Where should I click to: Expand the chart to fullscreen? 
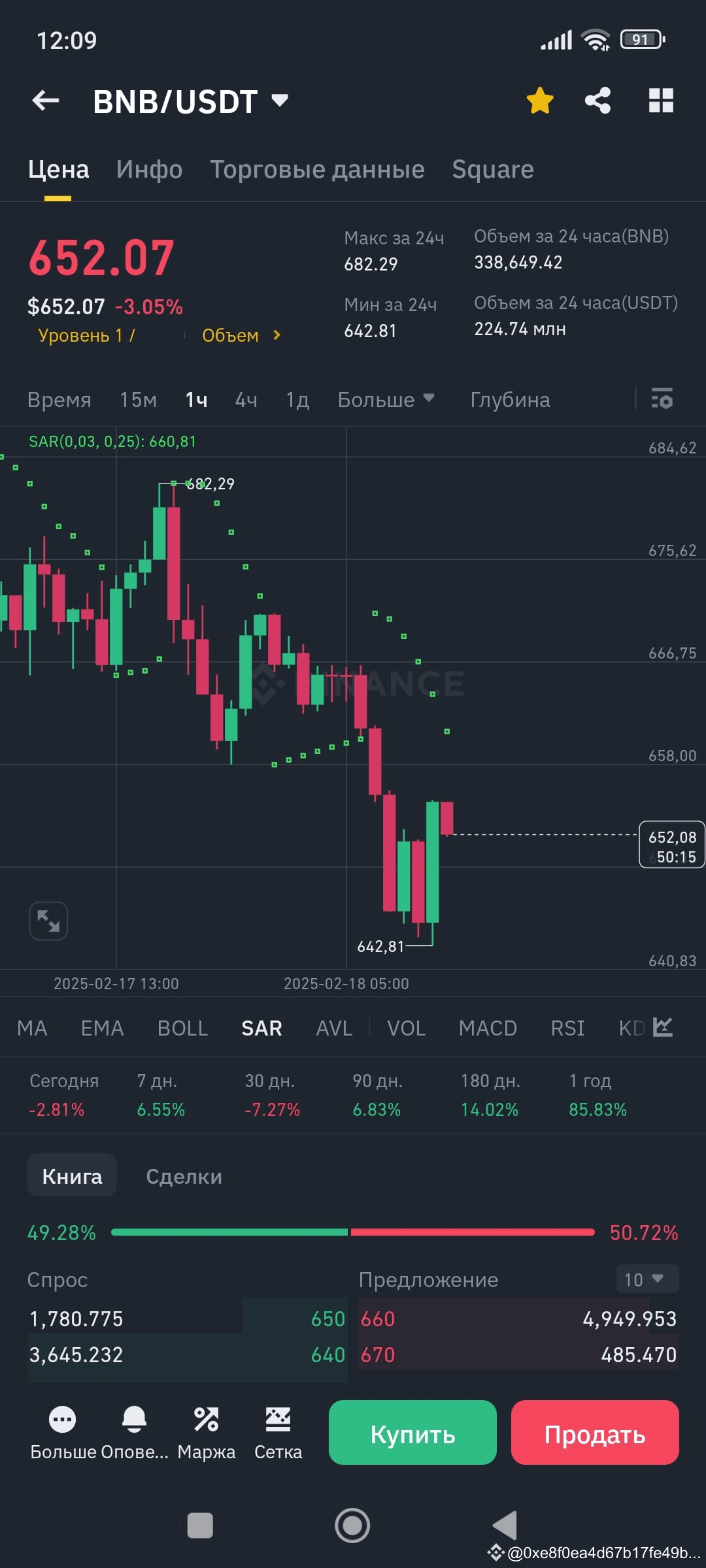(x=48, y=920)
